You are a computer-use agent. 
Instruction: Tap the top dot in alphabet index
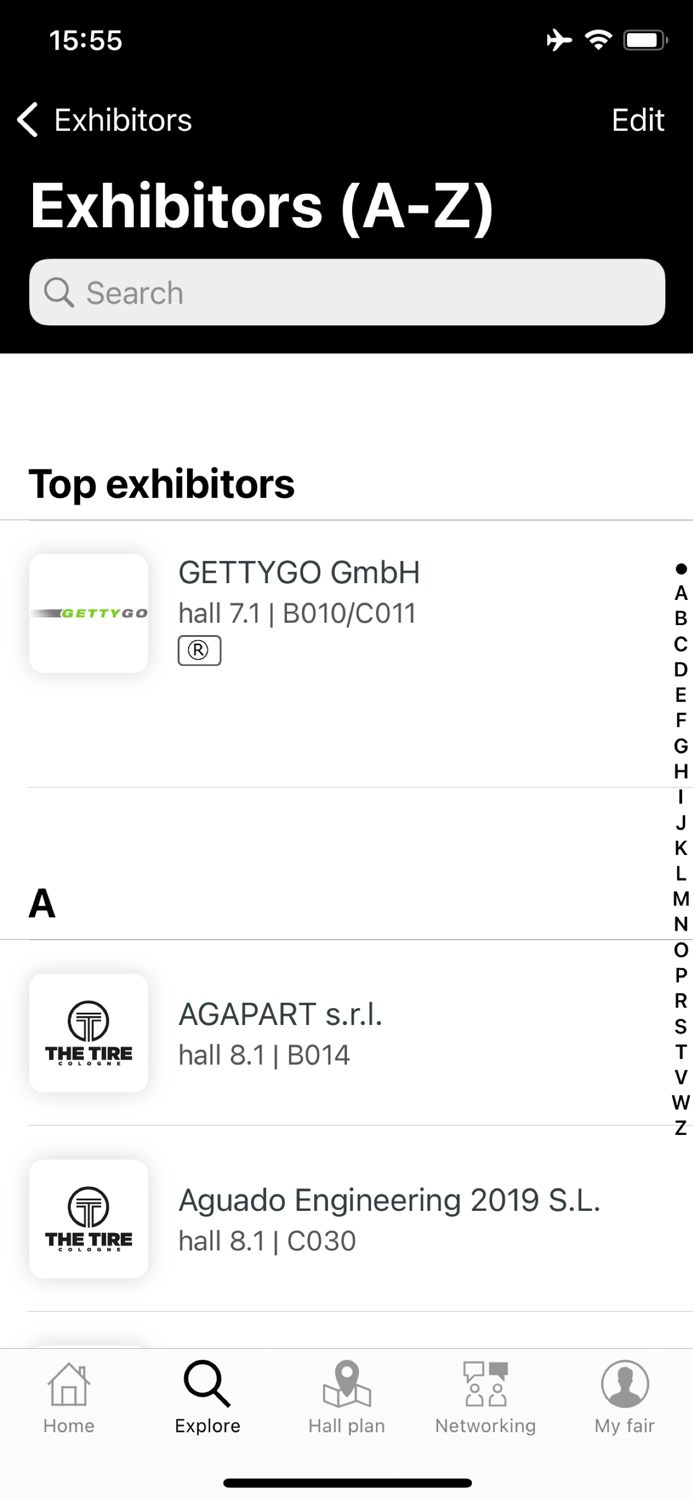click(x=681, y=569)
